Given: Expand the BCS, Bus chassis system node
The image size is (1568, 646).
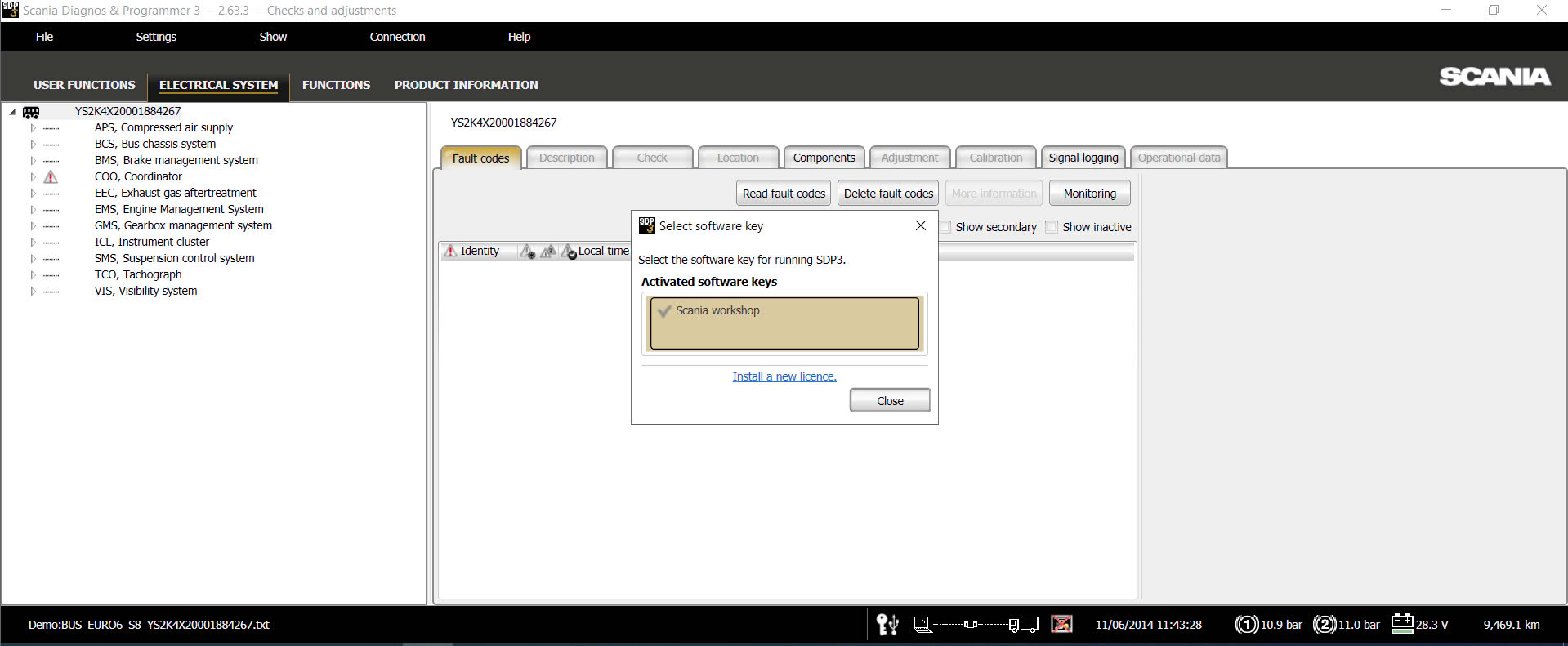Looking at the screenshot, I should tap(33, 145).
